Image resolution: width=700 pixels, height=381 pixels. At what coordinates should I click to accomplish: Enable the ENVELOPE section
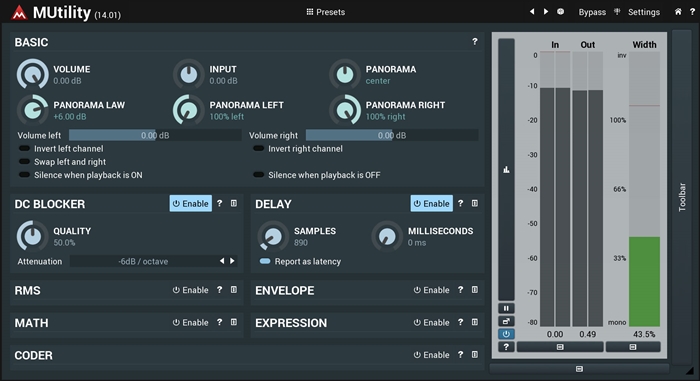coord(432,290)
